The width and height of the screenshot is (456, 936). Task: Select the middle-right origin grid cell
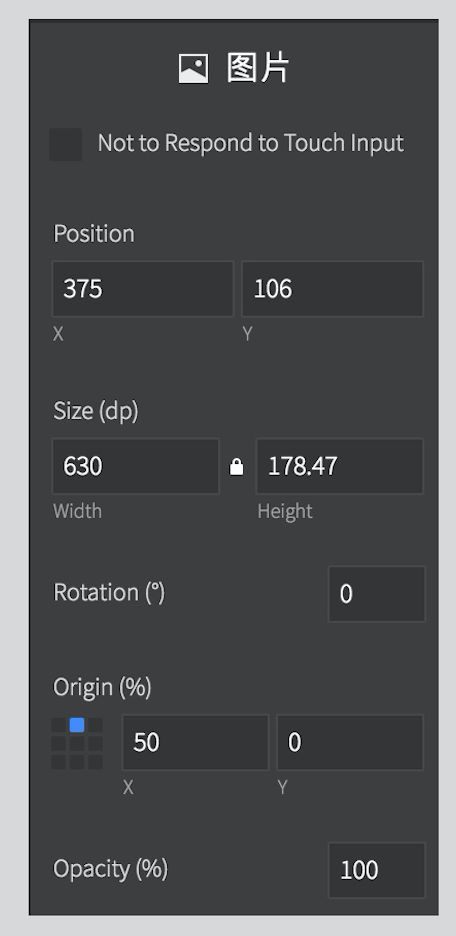95,744
